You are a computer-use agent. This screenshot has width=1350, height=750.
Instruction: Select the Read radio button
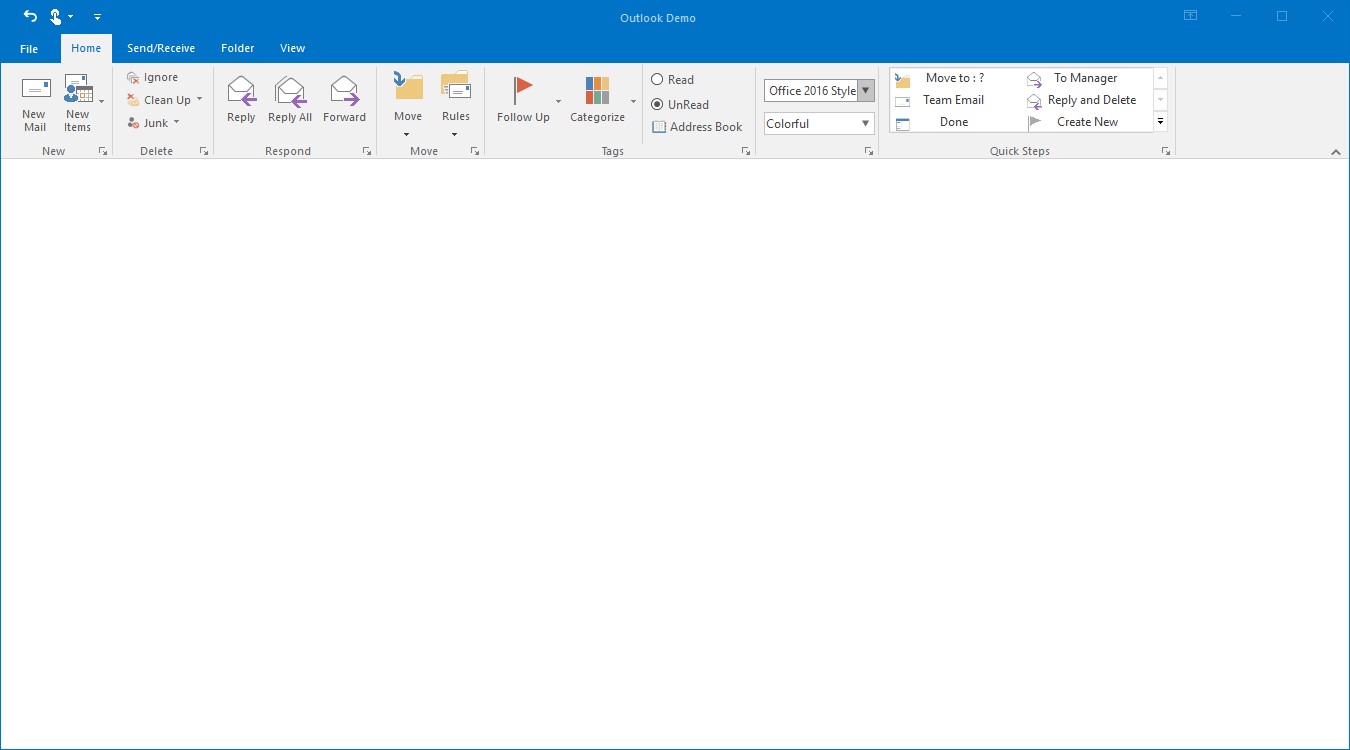[x=658, y=79]
